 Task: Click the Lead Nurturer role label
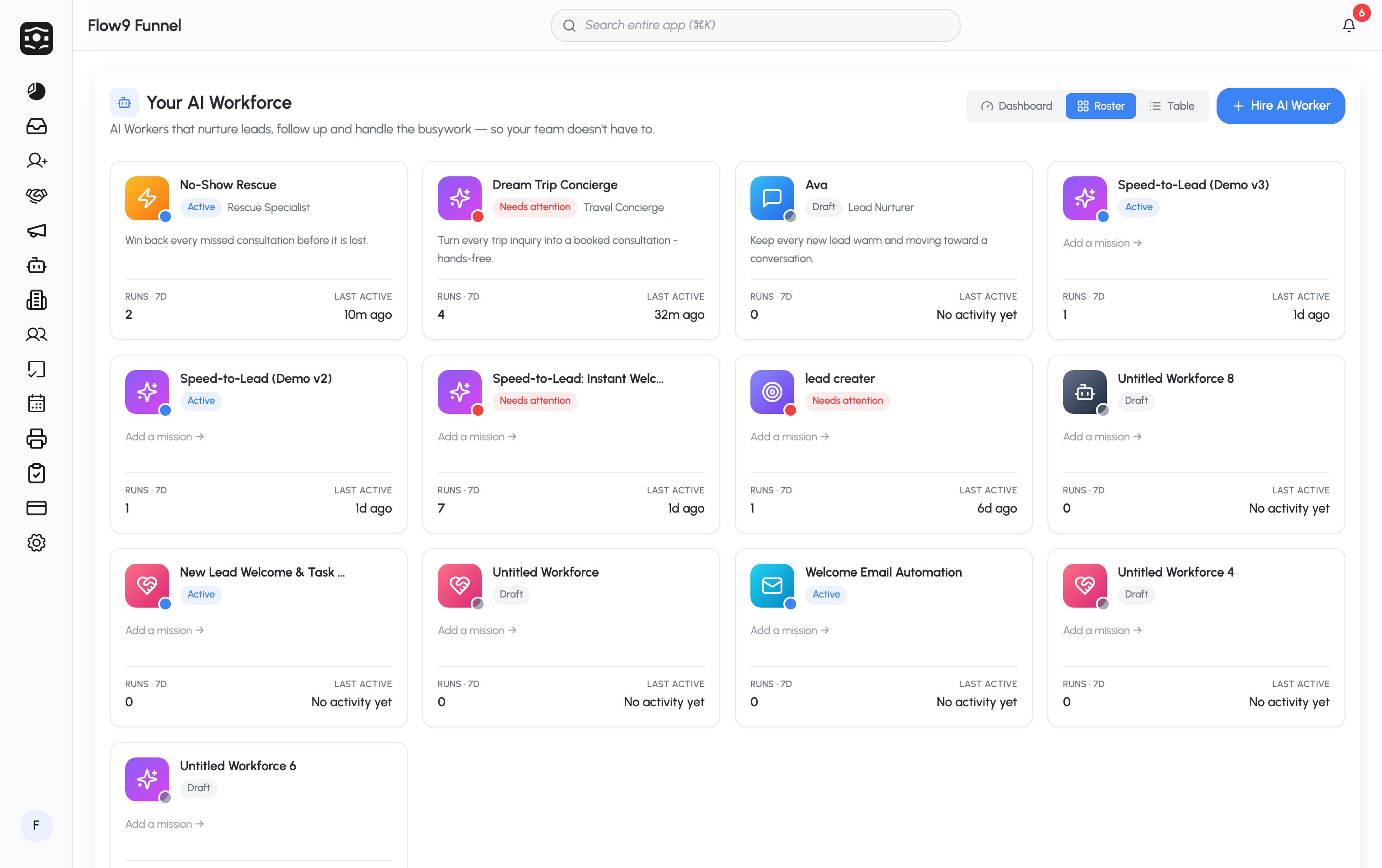pyautogui.click(x=881, y=208)
